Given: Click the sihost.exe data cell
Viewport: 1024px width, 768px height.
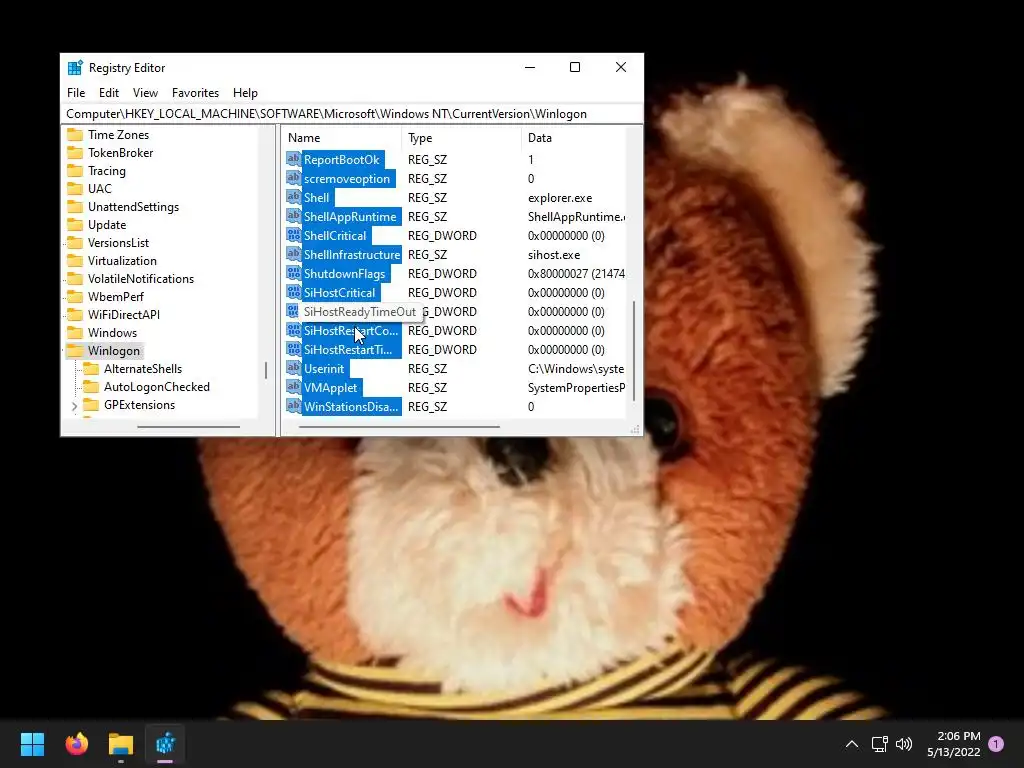Looking at the screenshot, I should 554,254.
